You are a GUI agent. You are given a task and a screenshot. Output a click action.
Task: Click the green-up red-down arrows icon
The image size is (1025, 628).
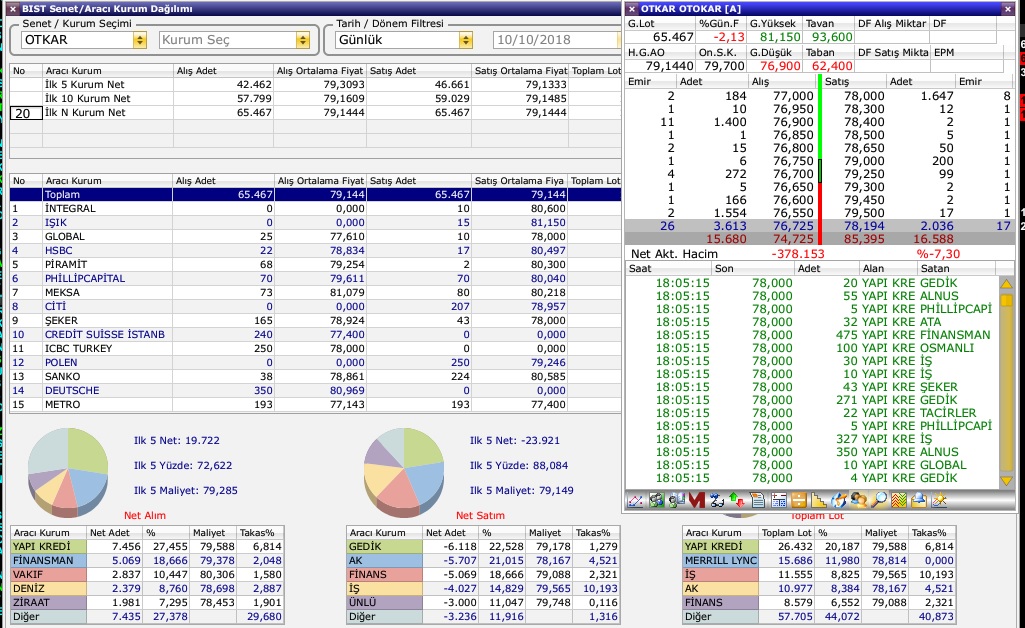click(x=737, y=501)
